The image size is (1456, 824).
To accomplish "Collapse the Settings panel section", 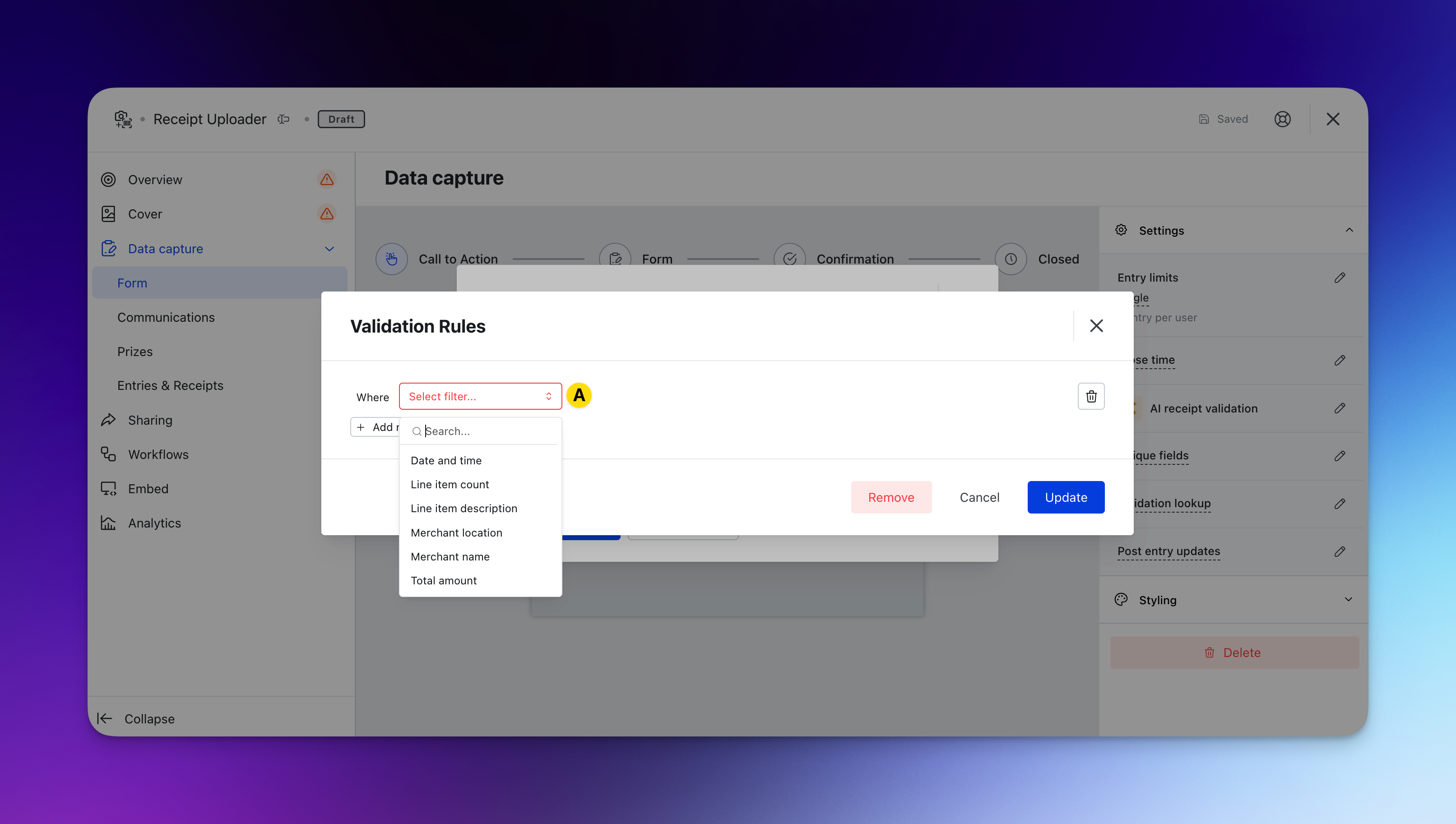I will point(1349,230).
